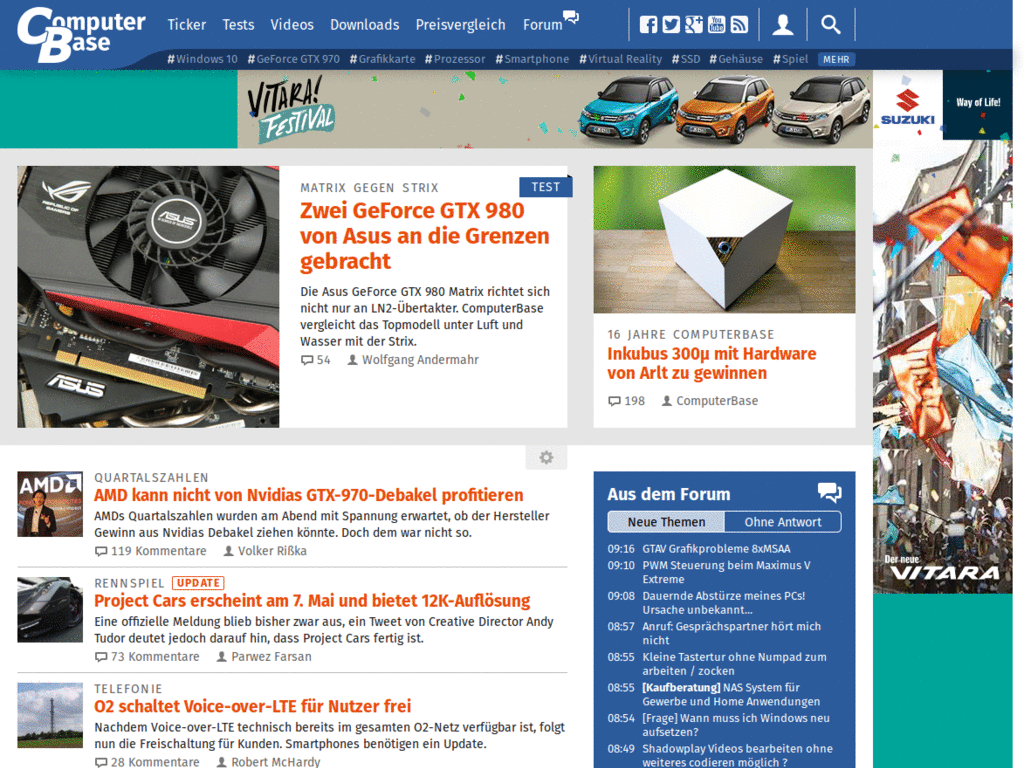Click the #SSD tag
The height and width of the screenshot is (768, 1024).
[686, 59]
